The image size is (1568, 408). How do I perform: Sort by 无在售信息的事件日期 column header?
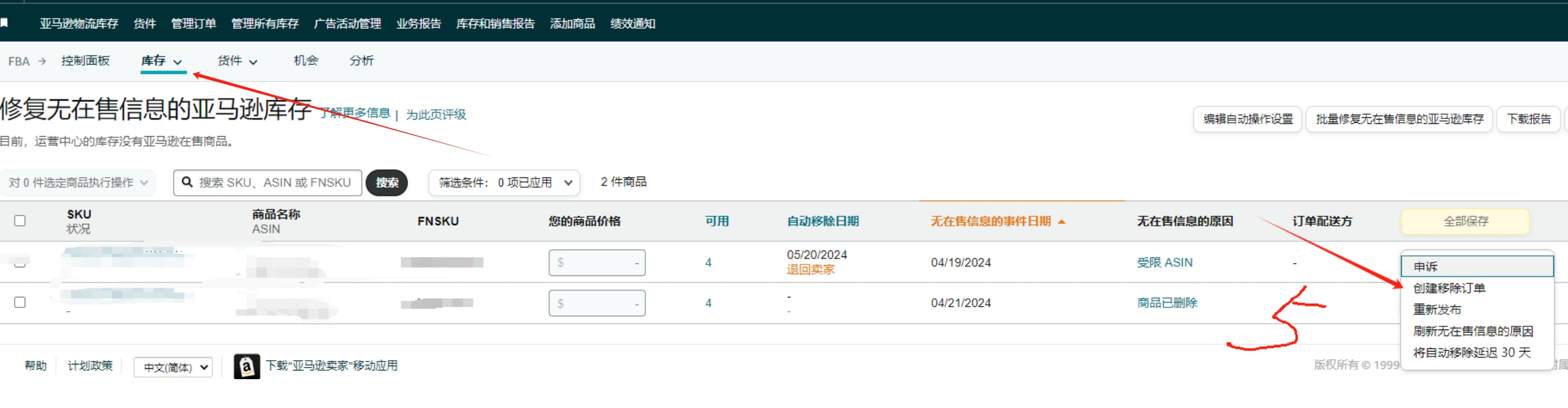(x=991, y=221)
